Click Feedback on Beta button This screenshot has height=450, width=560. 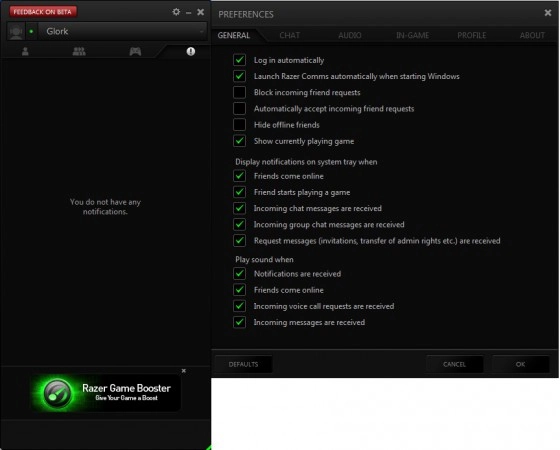click(x=42, y=12)
